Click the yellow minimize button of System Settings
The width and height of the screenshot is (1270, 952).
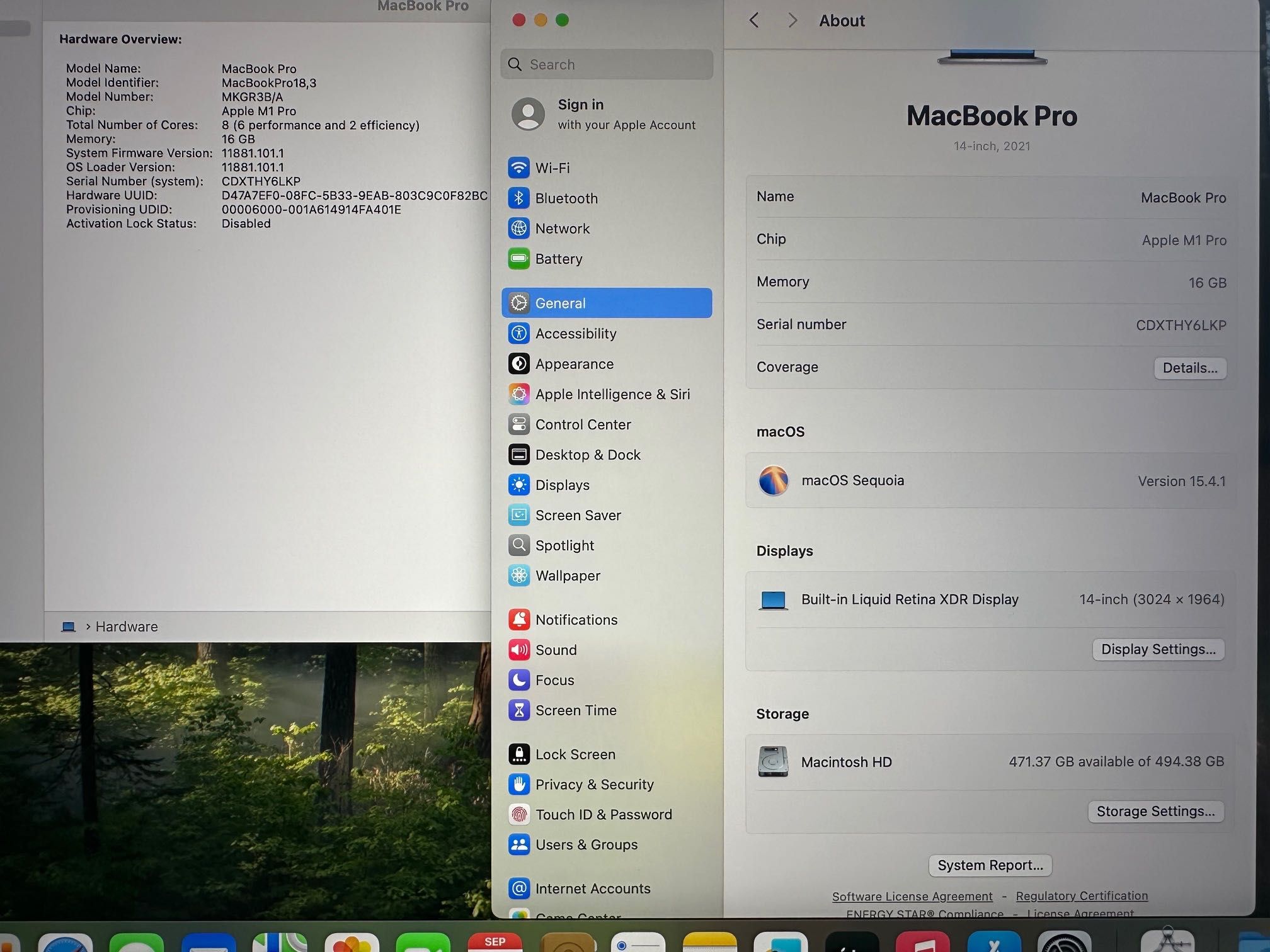point(541,20)
